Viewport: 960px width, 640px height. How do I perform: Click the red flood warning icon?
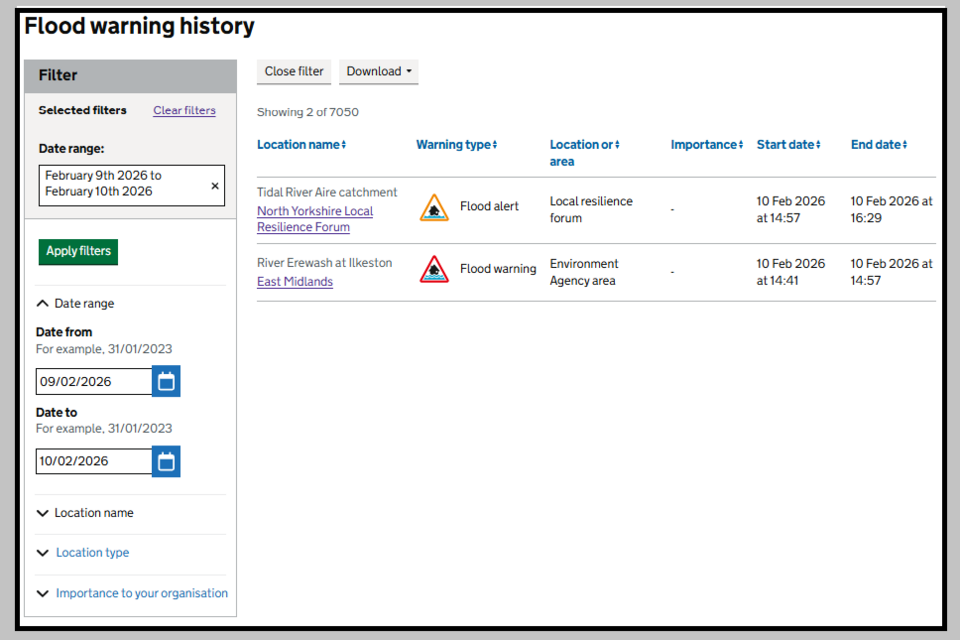(x=434, y=269)
